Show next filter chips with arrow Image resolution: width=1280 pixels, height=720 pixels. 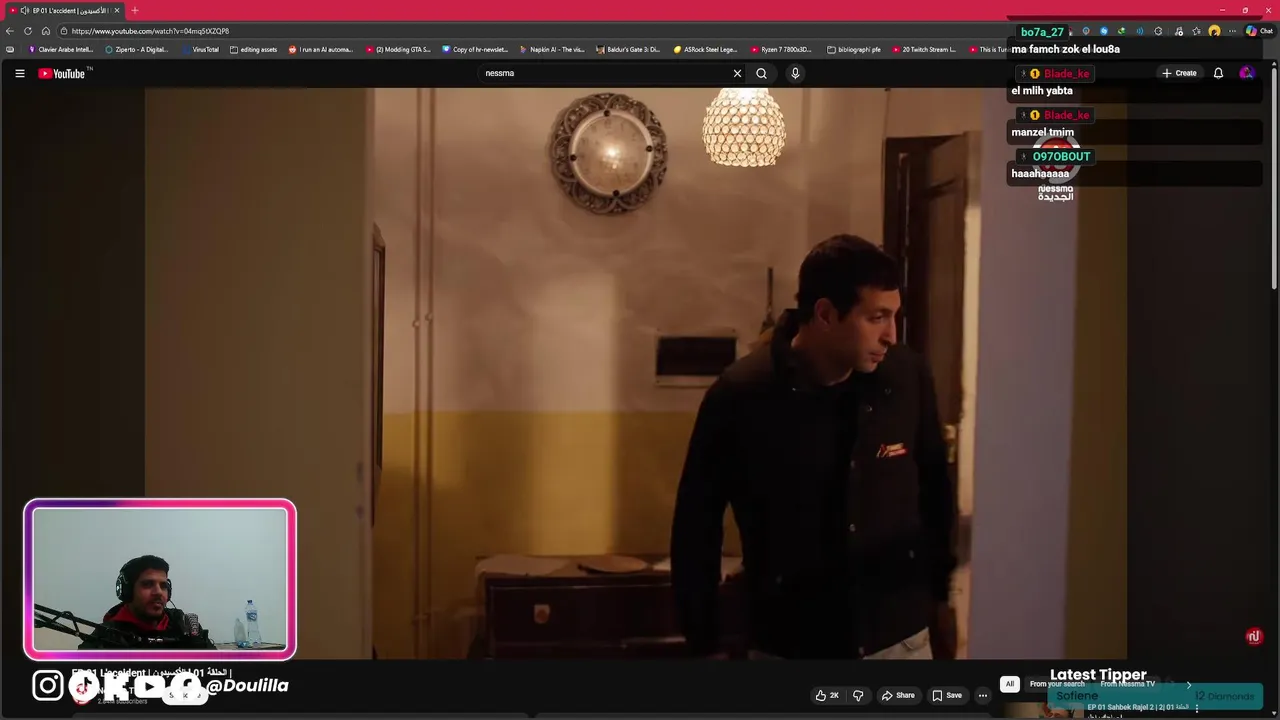(1189, 685)
